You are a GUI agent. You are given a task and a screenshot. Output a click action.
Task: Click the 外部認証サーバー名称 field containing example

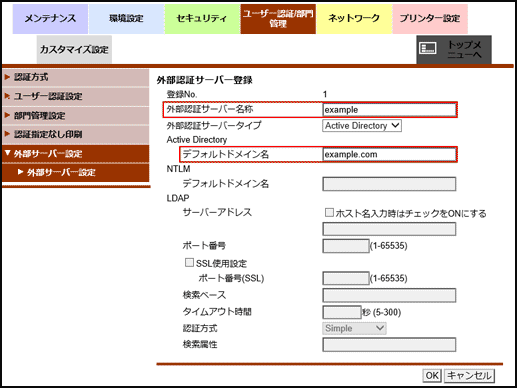[389, 110]
